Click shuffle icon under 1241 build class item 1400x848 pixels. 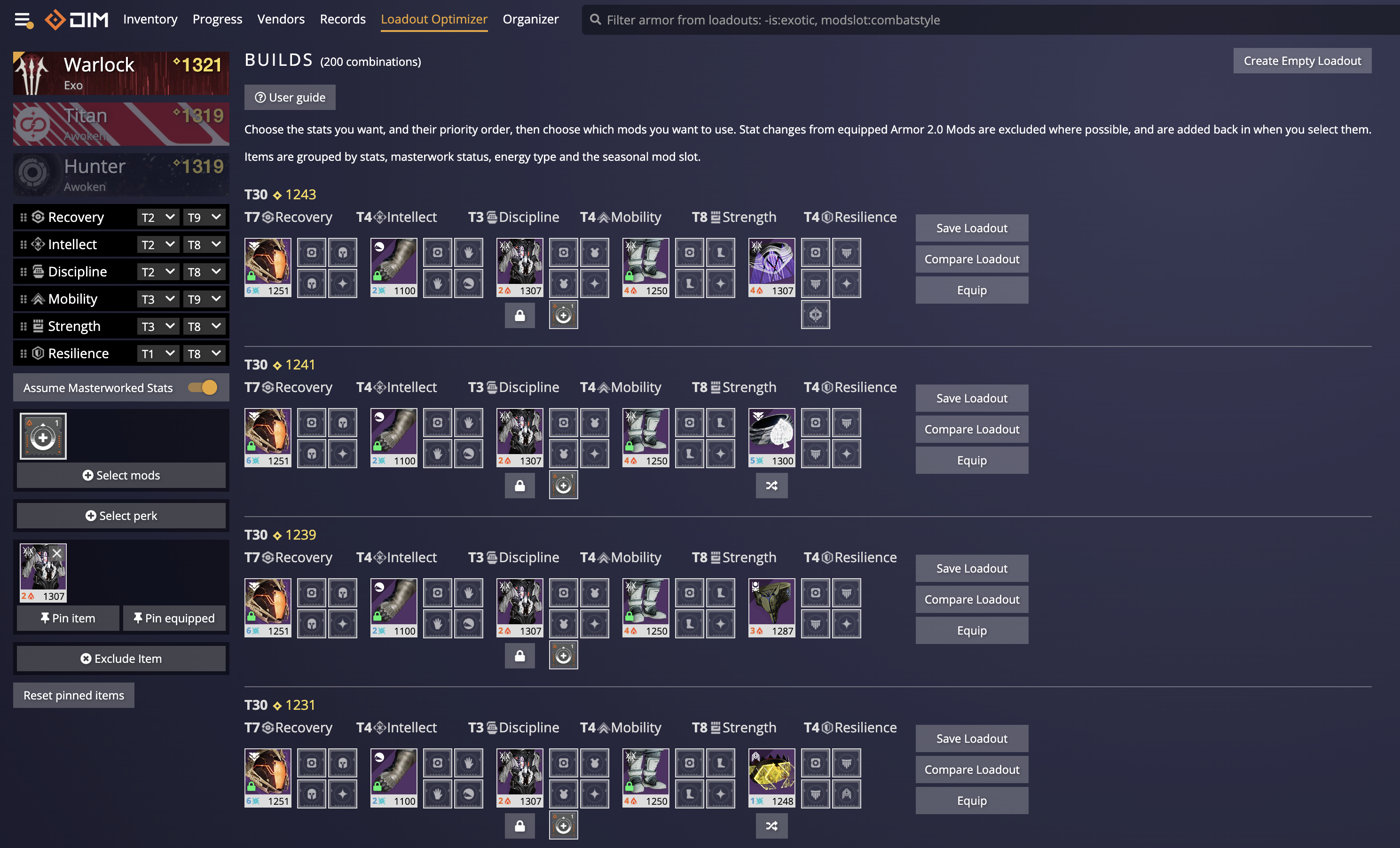tap(771, 486)
